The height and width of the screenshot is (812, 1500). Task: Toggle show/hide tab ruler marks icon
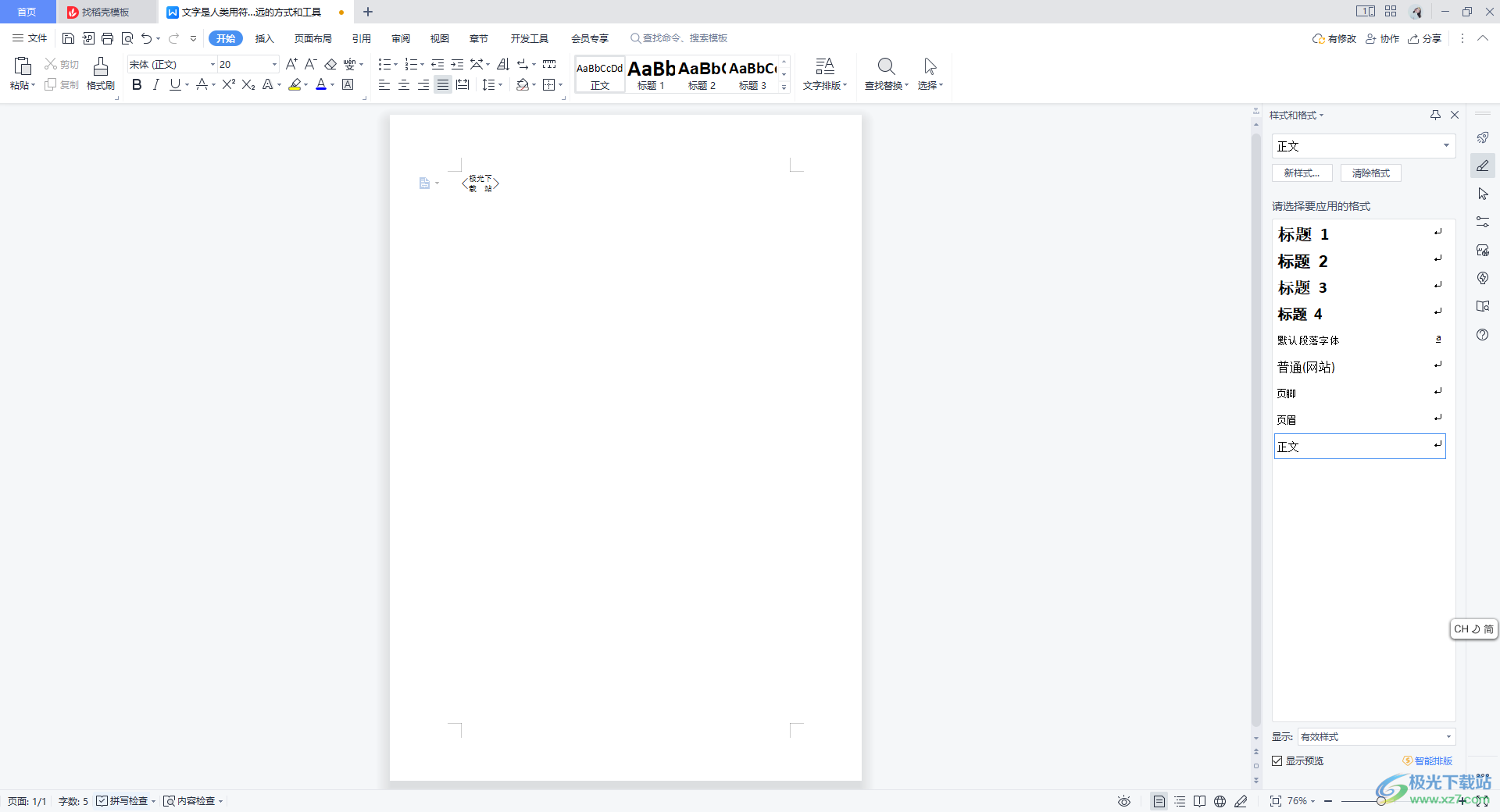click(x=549, y=64)
